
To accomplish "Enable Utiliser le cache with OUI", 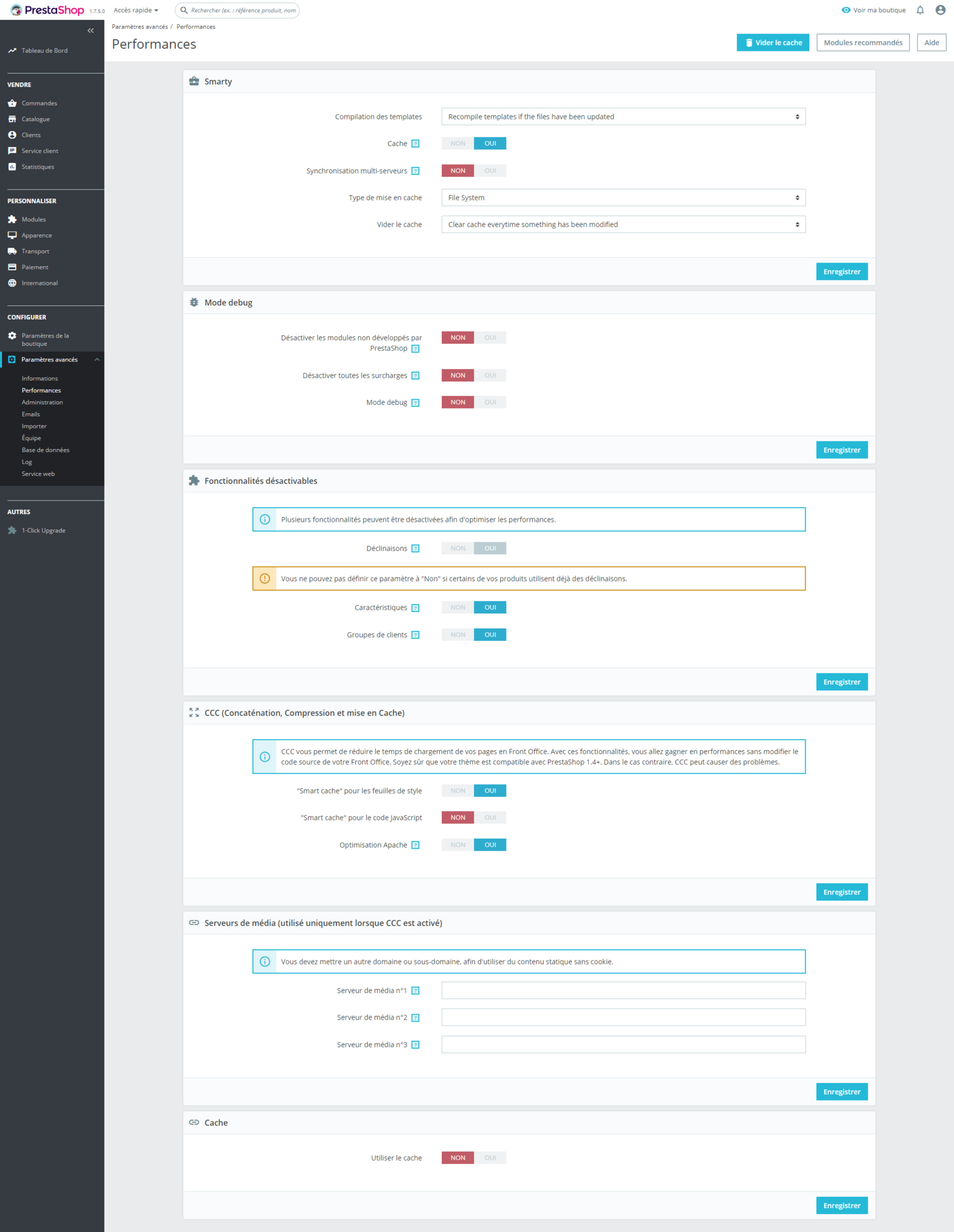I will pos(490,1158).
